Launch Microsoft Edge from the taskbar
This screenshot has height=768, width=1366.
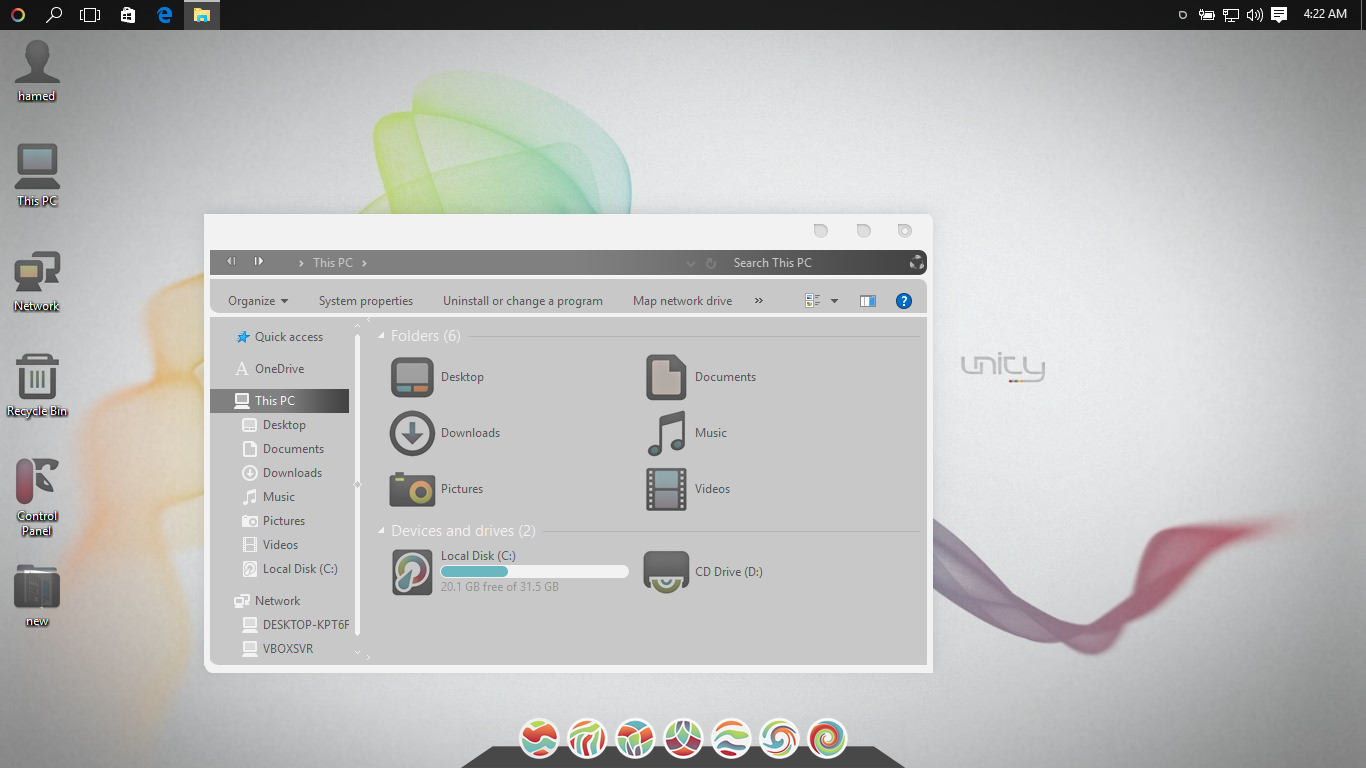coord(165,15)
